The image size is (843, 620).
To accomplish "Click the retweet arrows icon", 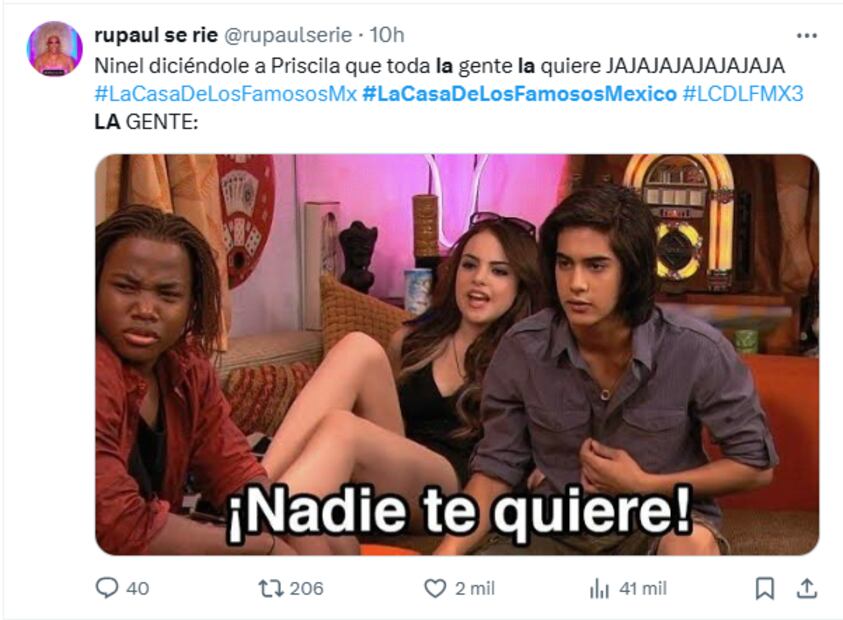I will click(271, 588).
